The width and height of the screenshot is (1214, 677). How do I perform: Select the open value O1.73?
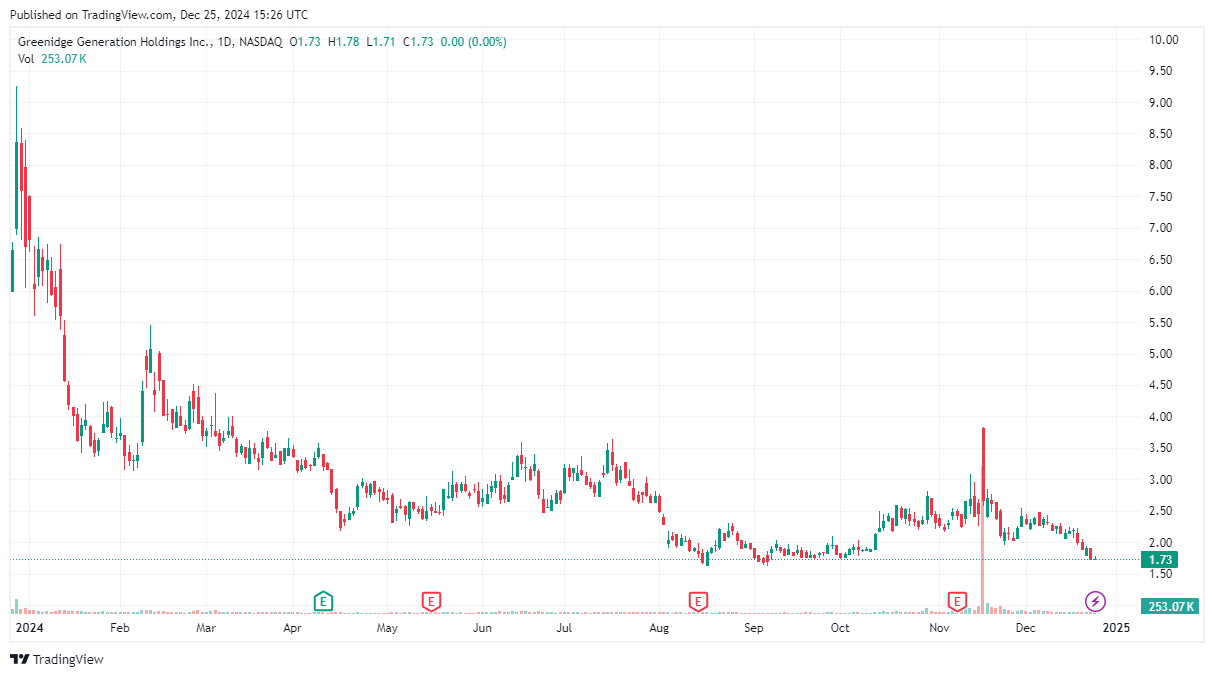click(x=306, y=42)
